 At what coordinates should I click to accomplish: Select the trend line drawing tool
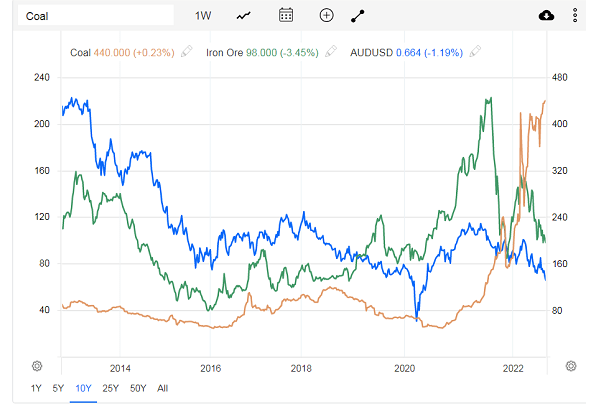pos(358,15)
